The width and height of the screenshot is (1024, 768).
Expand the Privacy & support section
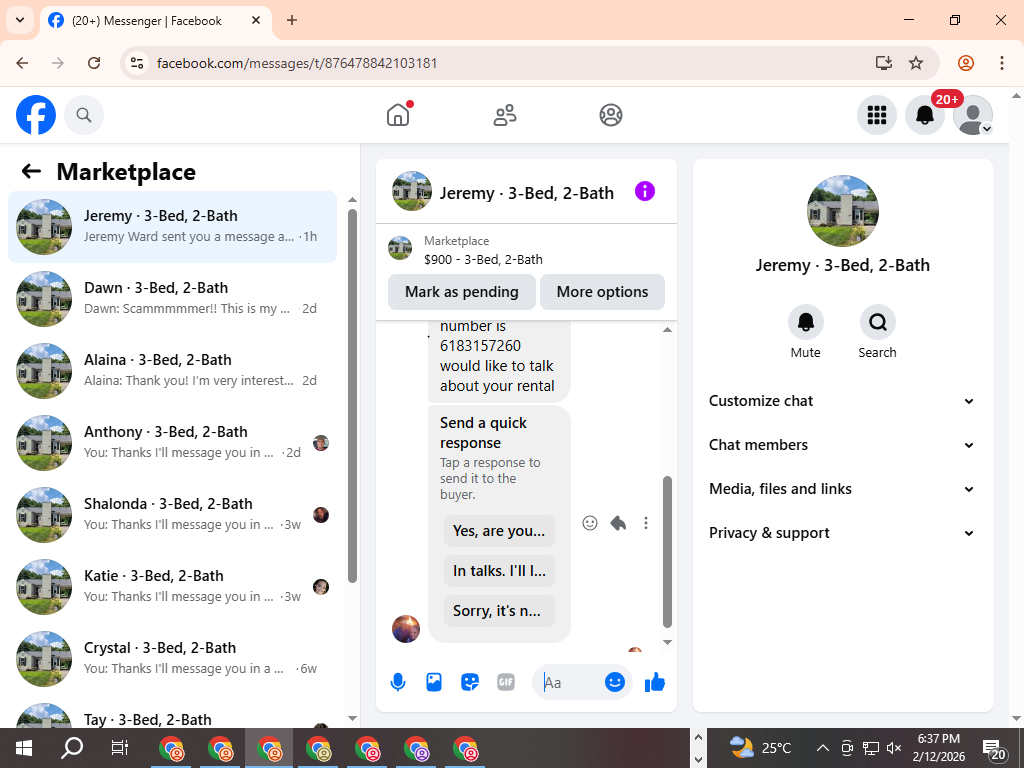pyautogui.click(x=842, y=533)
